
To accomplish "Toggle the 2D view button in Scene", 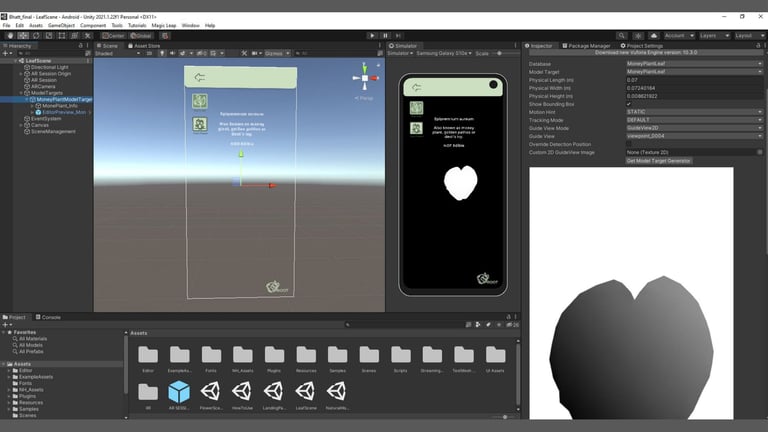I will [x=149, y=53].
